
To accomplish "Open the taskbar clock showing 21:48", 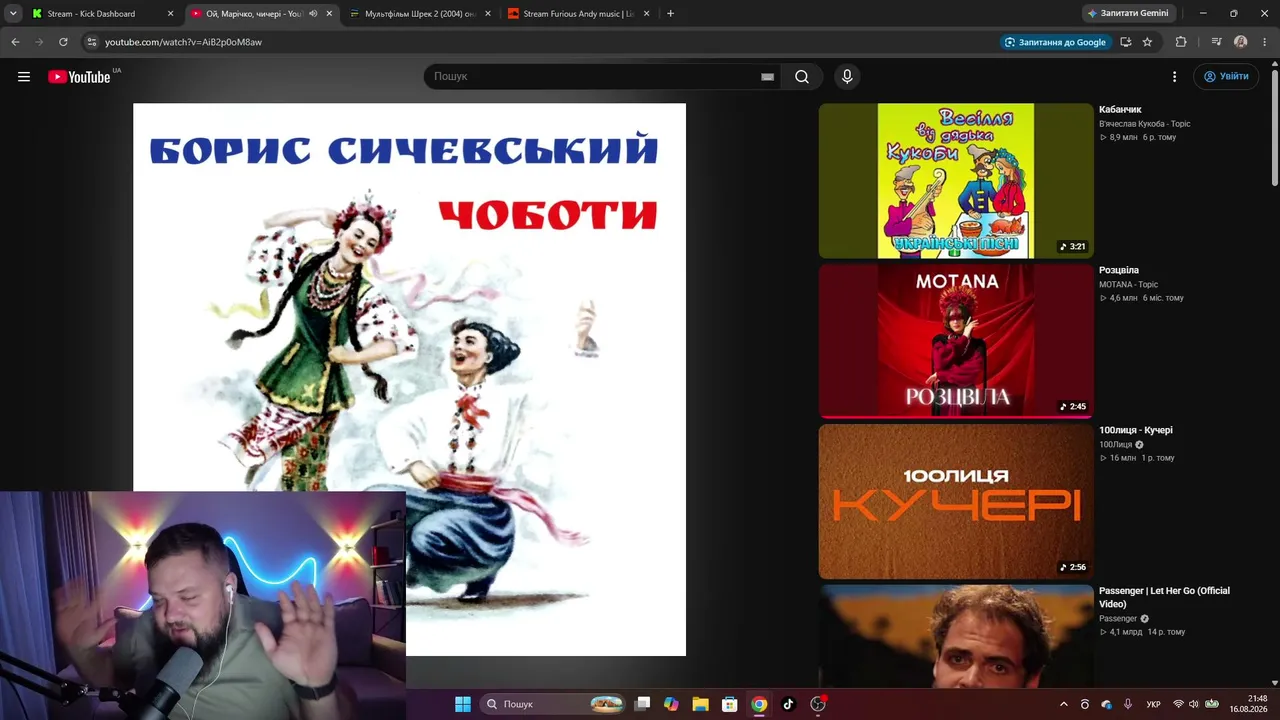I will click(1248, 704).
